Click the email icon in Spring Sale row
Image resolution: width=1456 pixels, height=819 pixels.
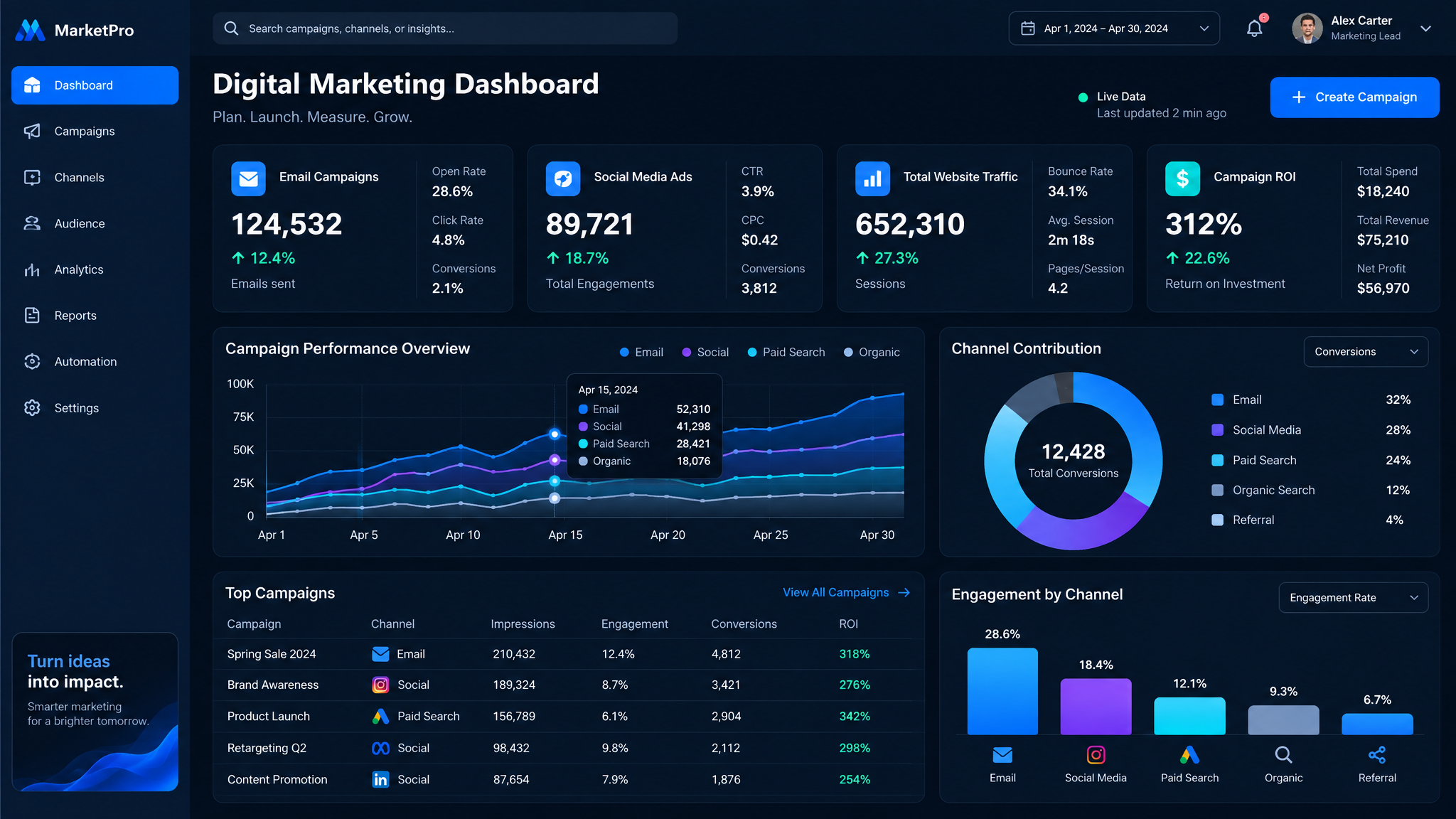point(380,654)
